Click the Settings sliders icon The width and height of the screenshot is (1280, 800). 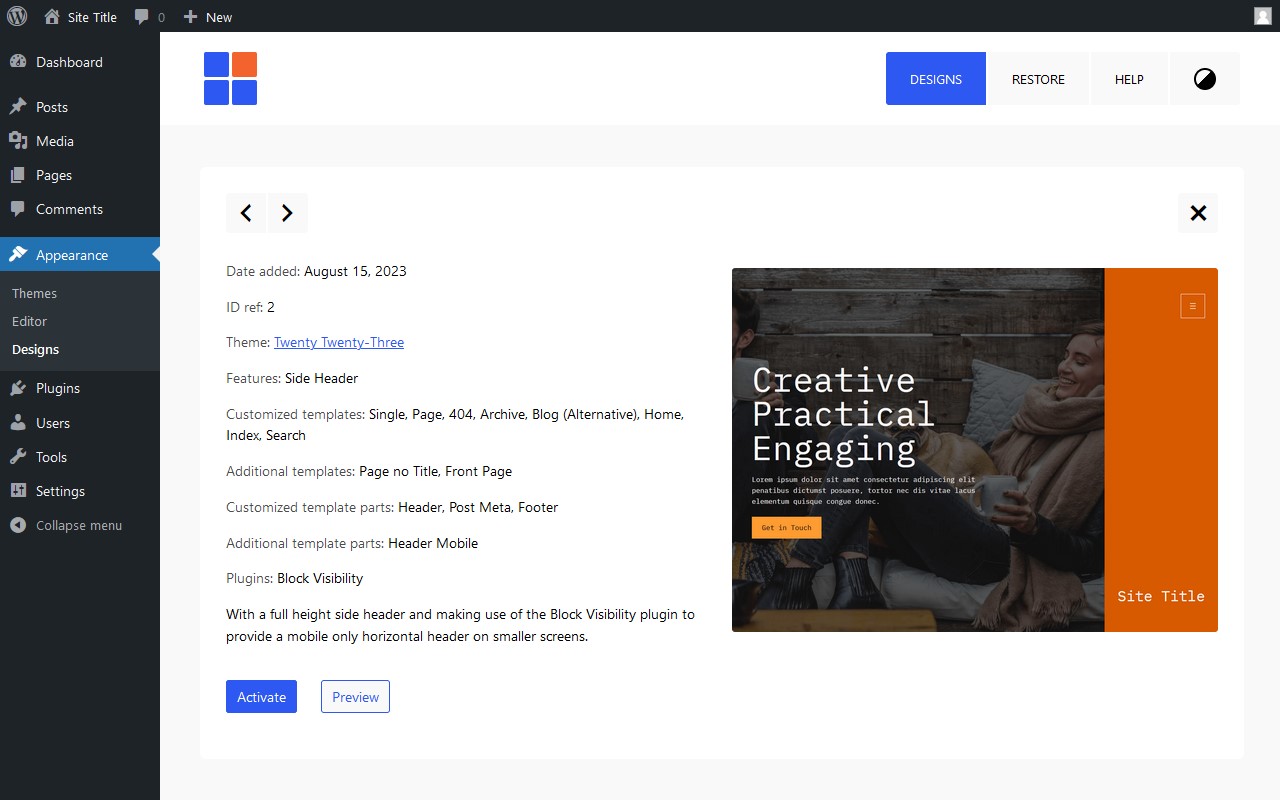(x=18, y=491)
